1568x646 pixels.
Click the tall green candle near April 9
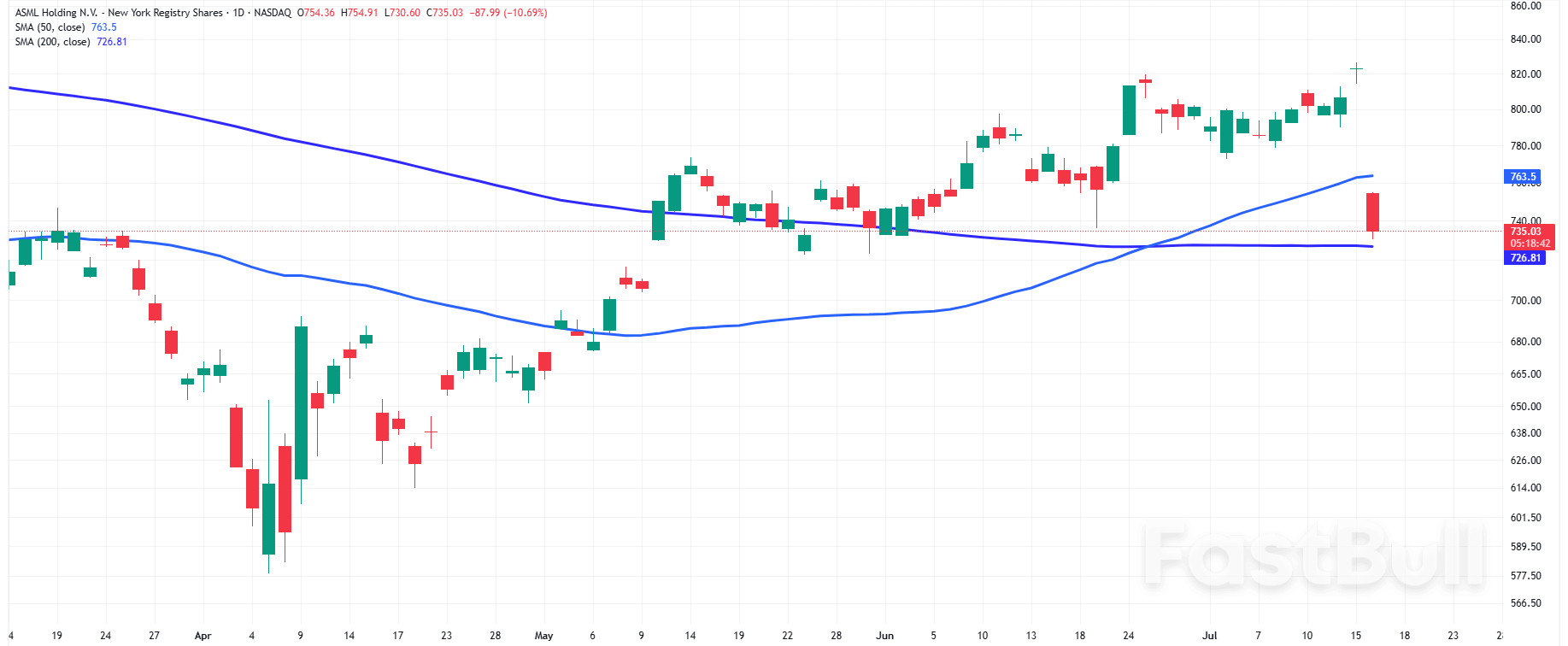click(301, 402)
